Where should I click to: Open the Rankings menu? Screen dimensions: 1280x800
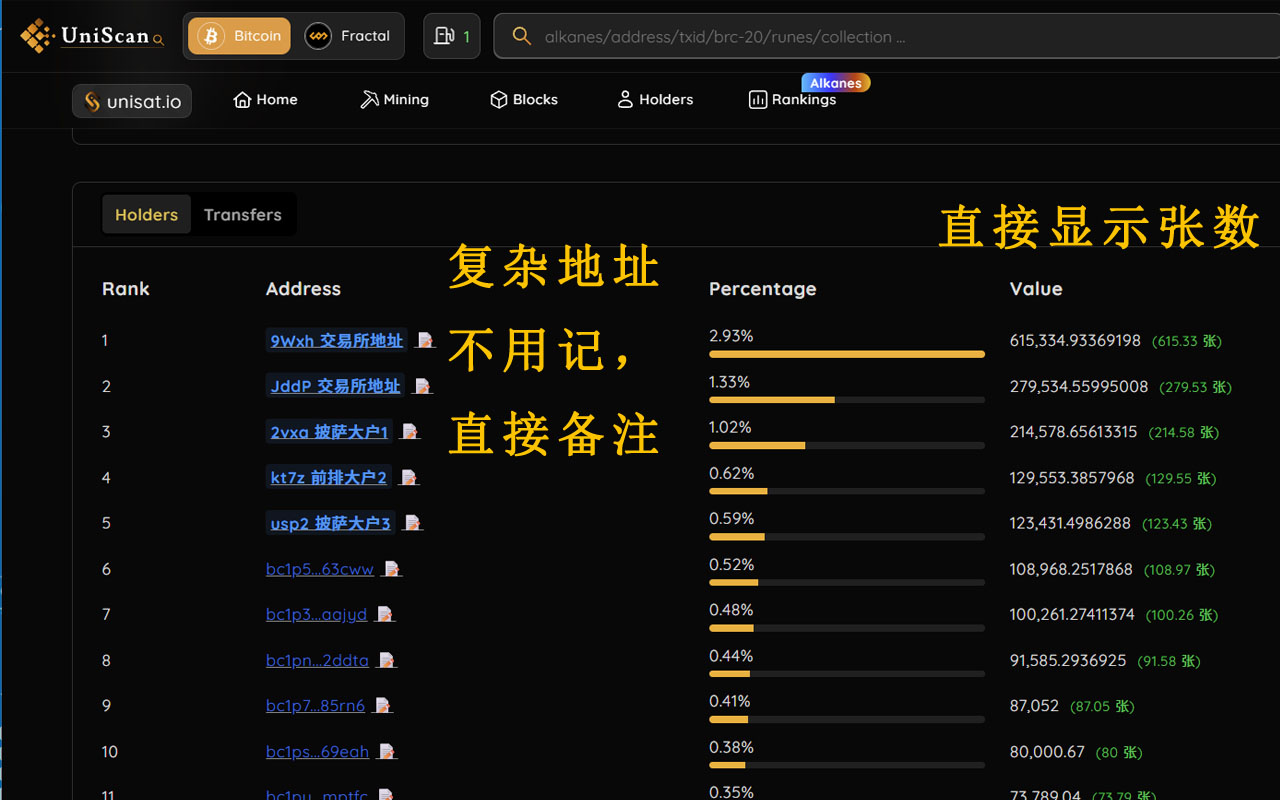click(793, 100)
